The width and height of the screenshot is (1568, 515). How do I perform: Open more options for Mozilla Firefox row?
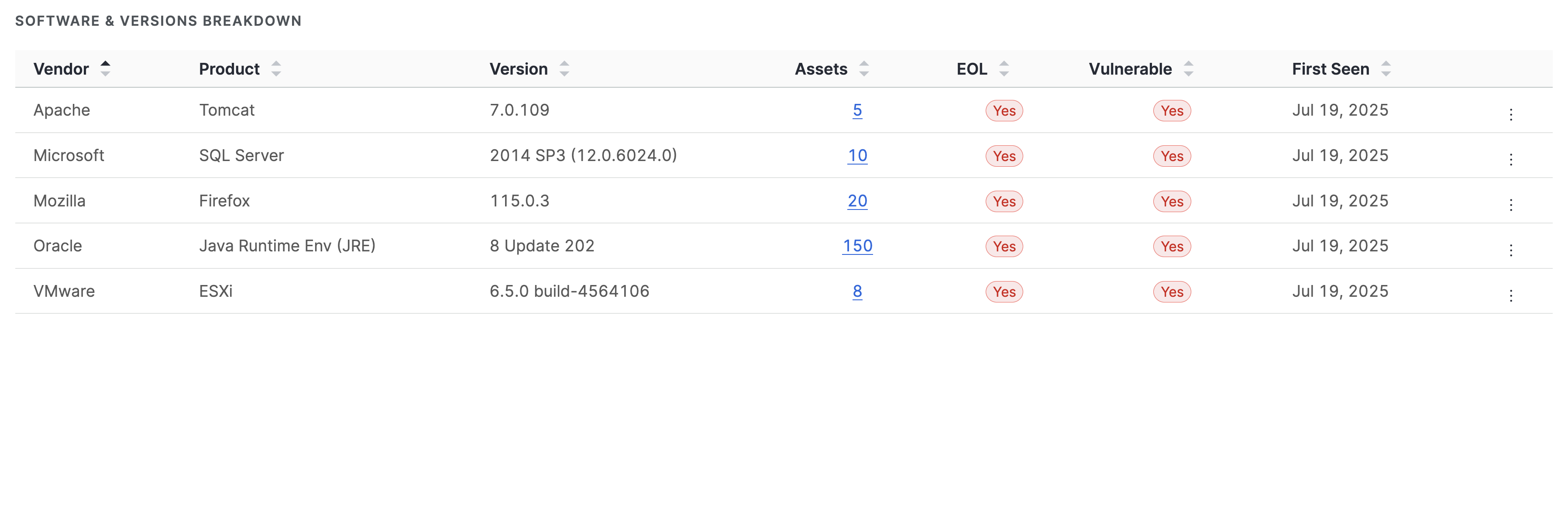(1510, 205)
